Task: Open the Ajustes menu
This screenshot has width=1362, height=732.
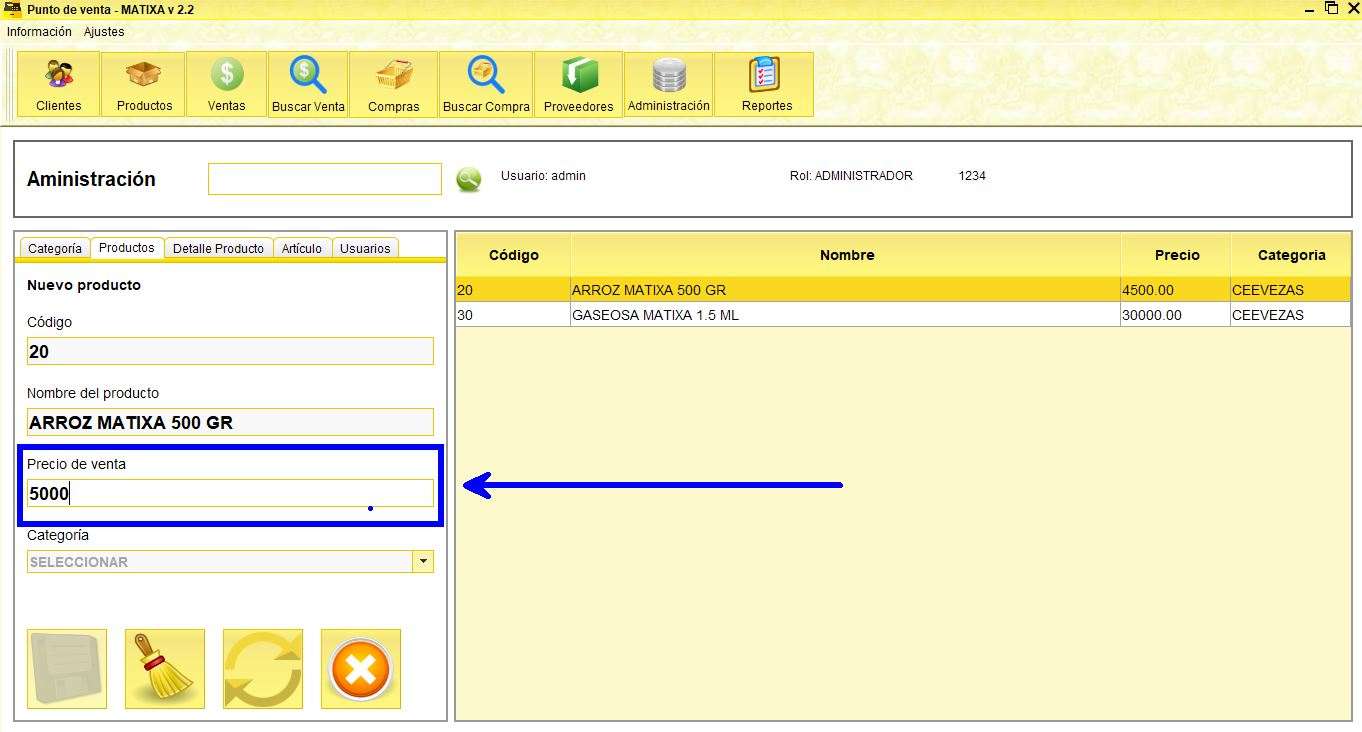Action: 104,32
